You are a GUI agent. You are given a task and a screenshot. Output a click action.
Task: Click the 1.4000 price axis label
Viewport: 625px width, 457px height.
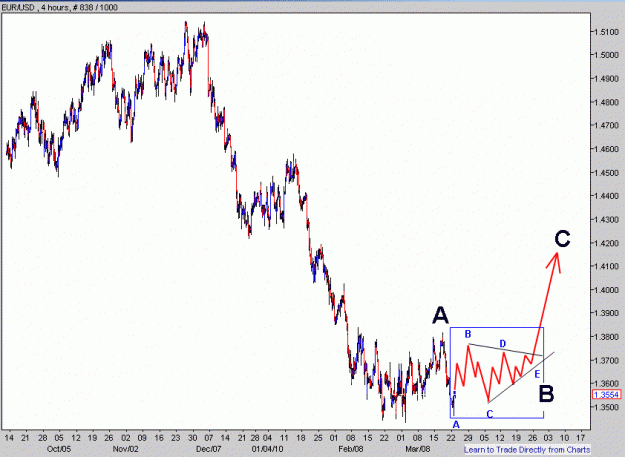(607, 290)
